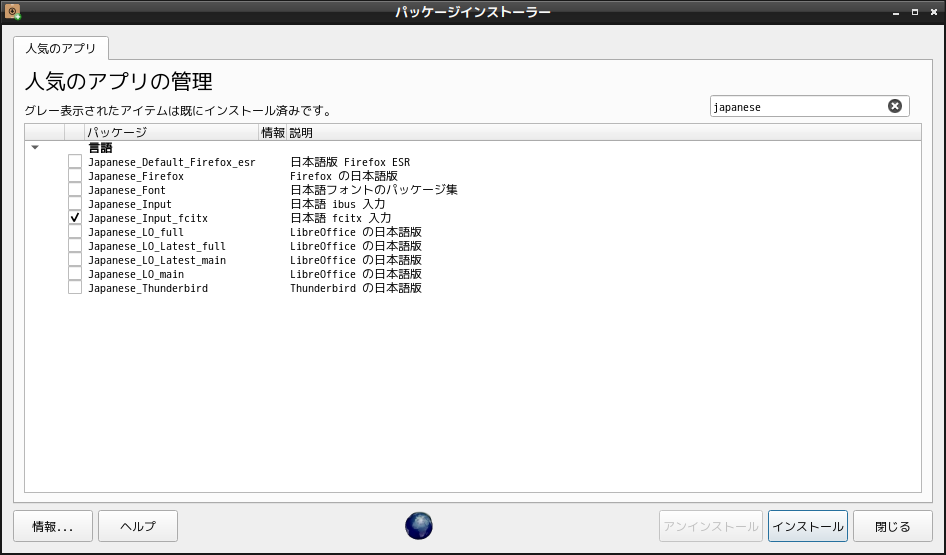Click the description 日本語版 Firefox ESR
The width and height of the screenshot is (946, 555).
coord(350,162)
